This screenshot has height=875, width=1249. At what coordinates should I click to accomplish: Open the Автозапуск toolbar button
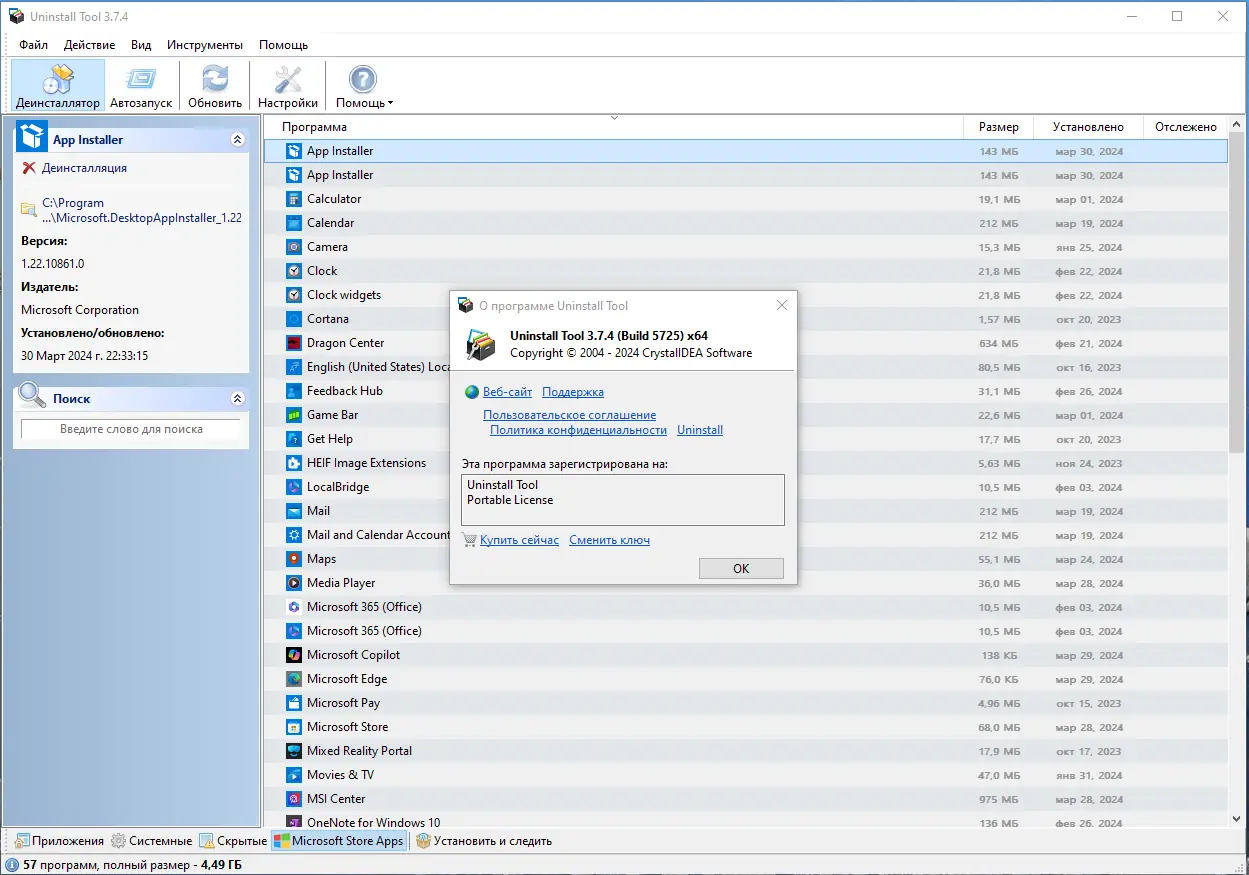click(141, 86)
